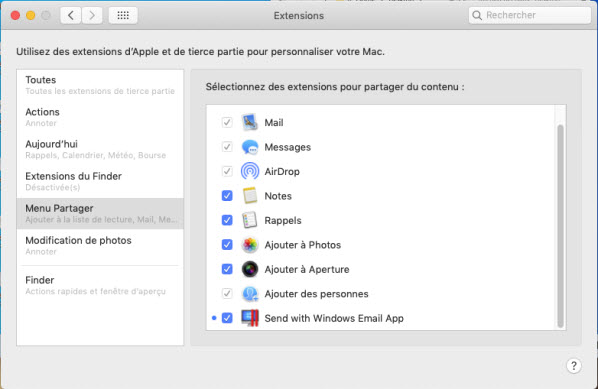Click the Ajouter des personnes icon

250,294
